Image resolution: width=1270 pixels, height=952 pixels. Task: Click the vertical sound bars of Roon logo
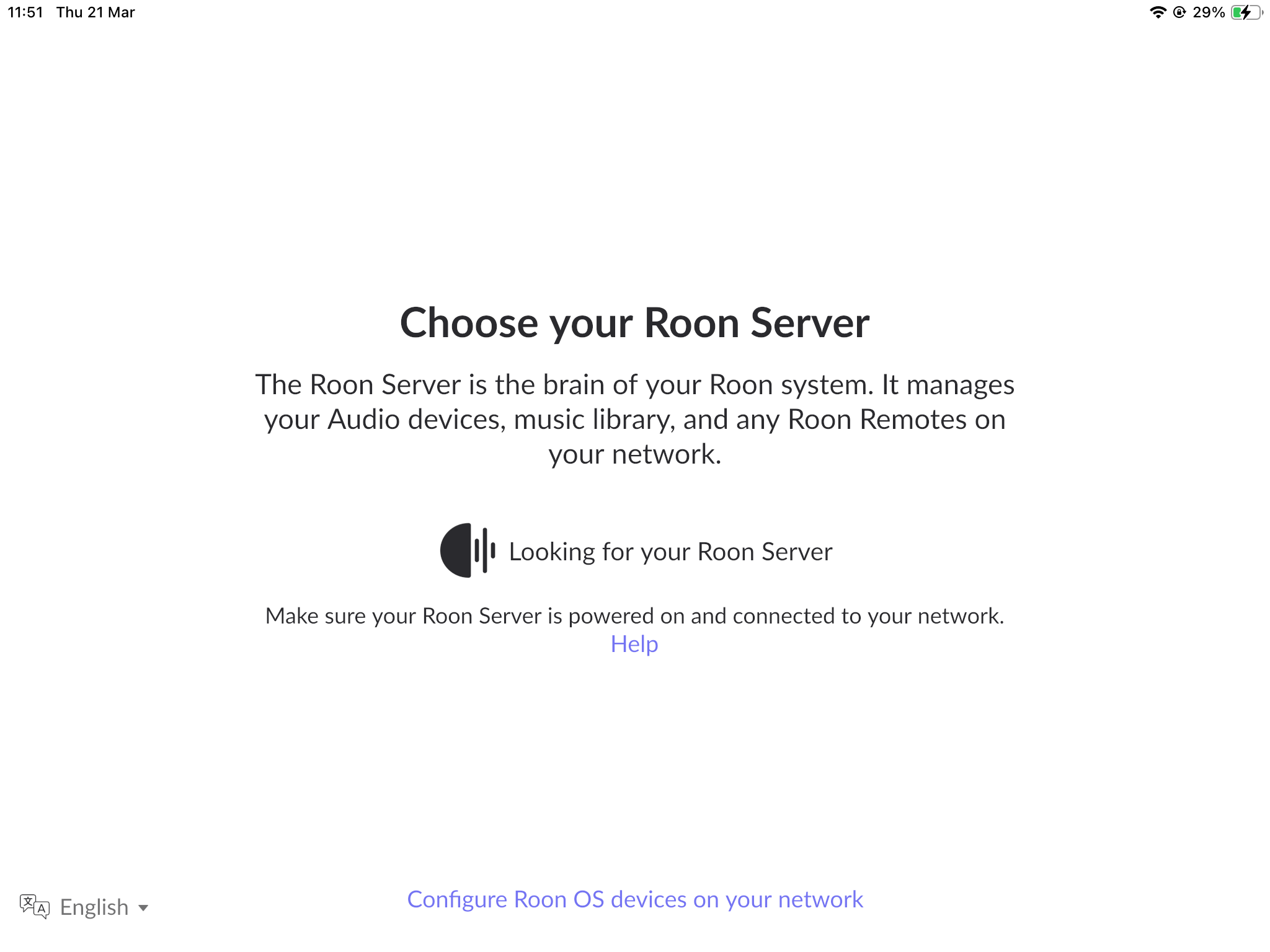click(x=485, y=550)
